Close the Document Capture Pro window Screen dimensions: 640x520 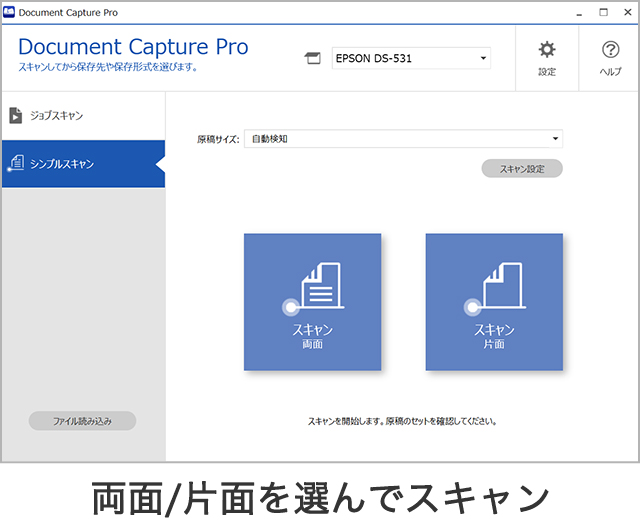[x=626, y=12]
